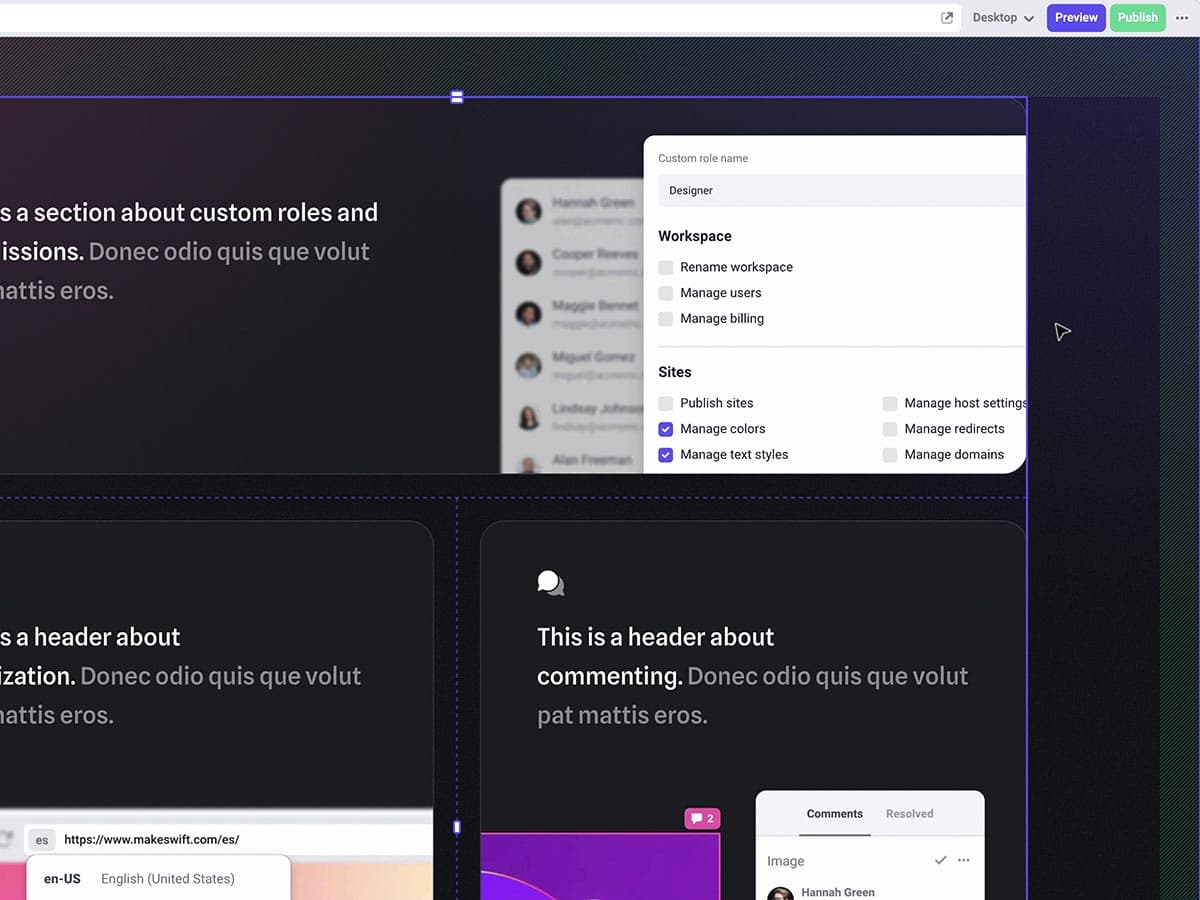Check the Rename workspace checkbox

666,267
